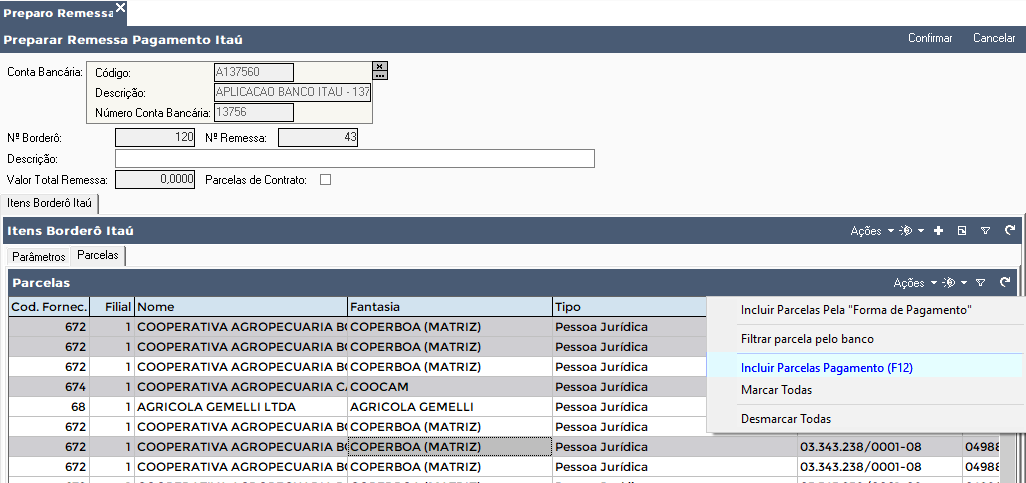Select the AGRICOLA GEMELLI LTDA name cell
The height and width of the screenshot is (483, 1026).
(241, 407)
